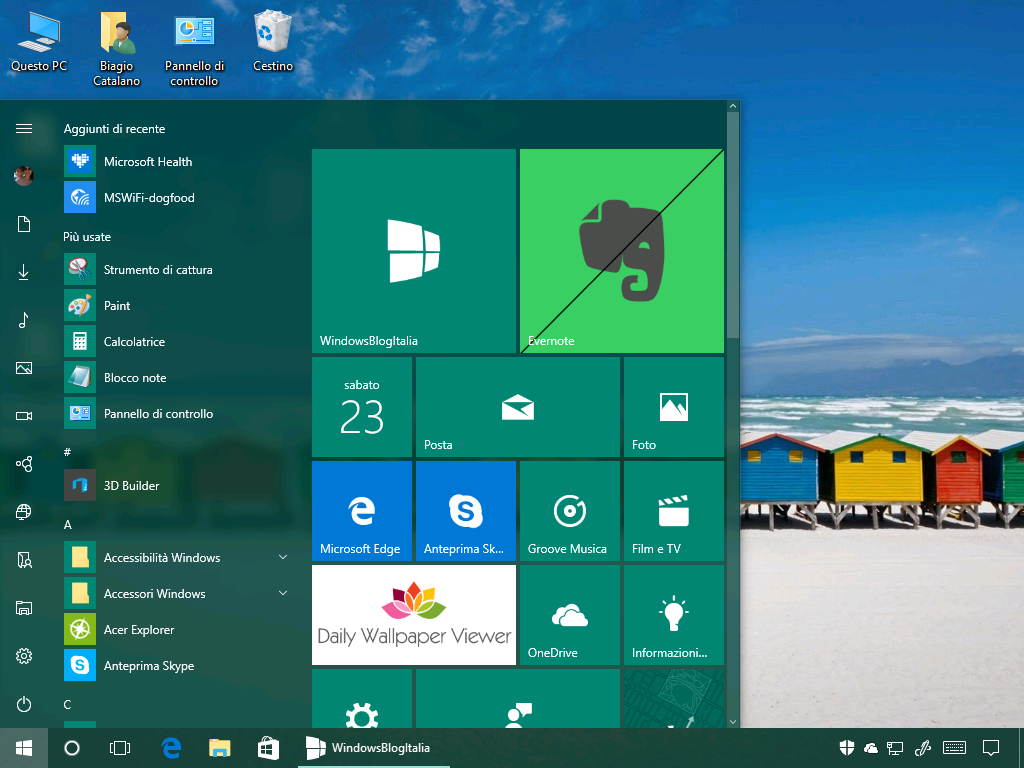This screenshot has width=1024, height=768.
Task: Expand Accessori Windows folder chevron
Action: (x=283, y=593)
